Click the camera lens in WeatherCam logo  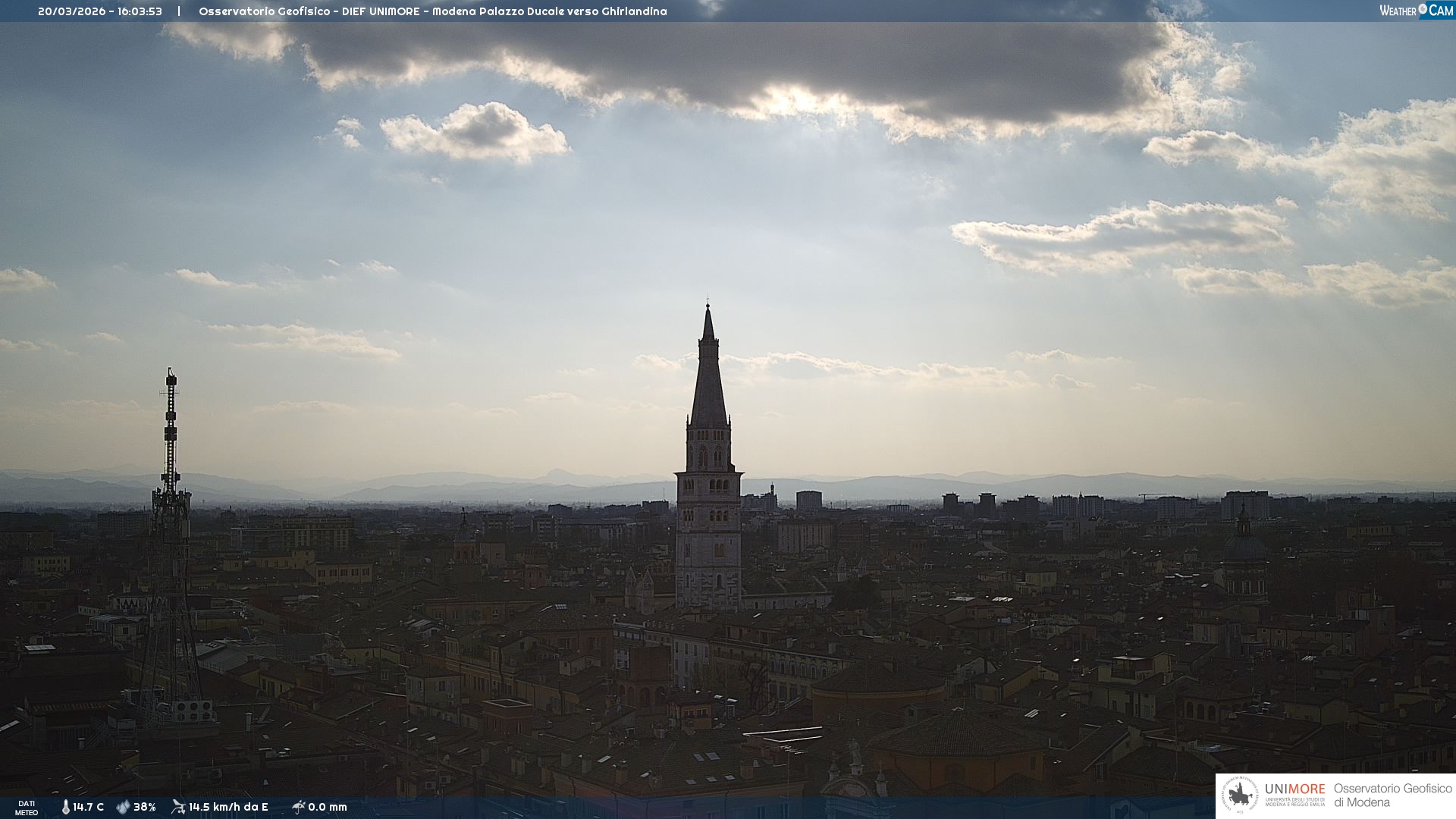(1423, 9)
